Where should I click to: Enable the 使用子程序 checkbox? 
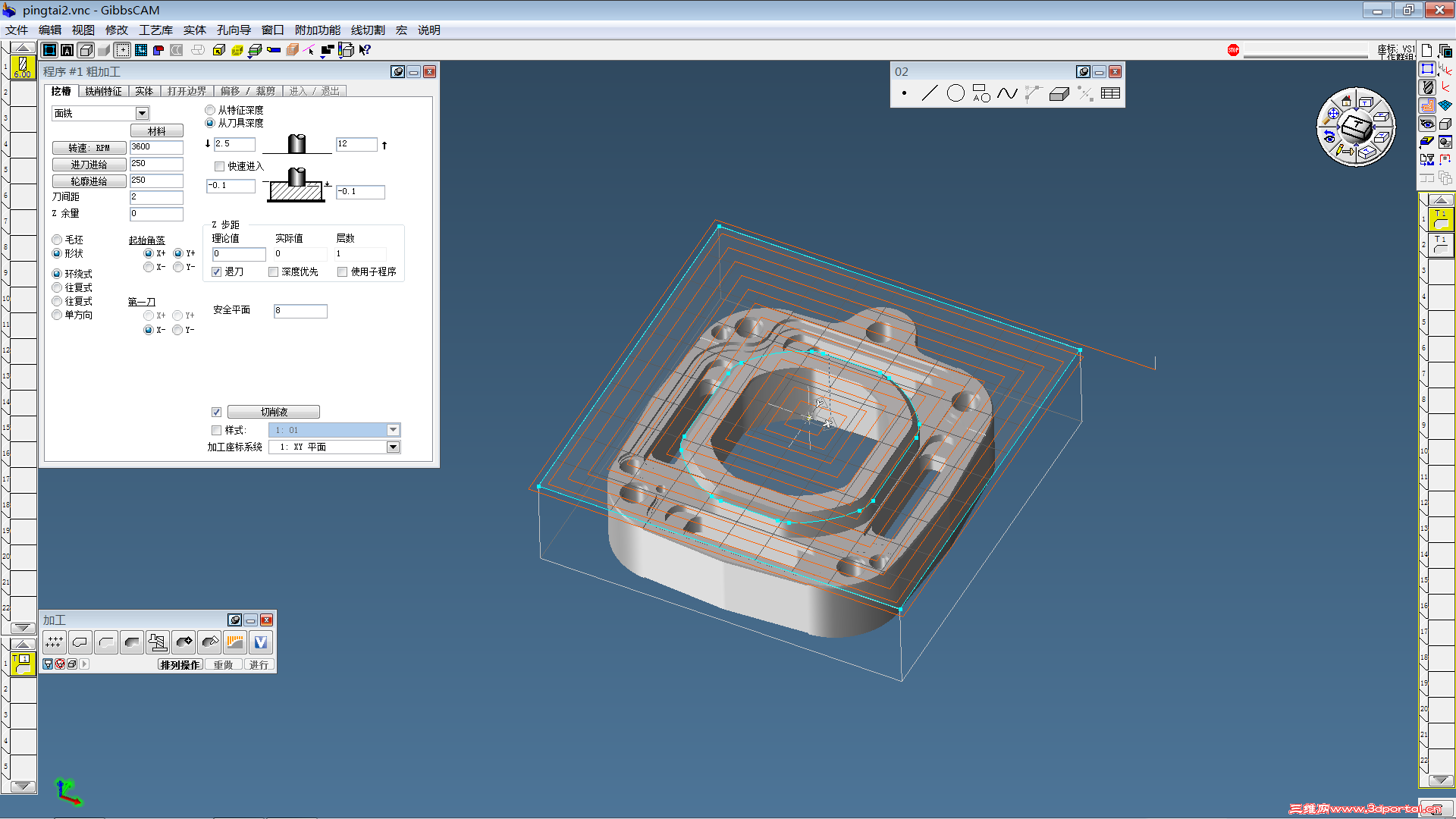(x=343, y=271)
